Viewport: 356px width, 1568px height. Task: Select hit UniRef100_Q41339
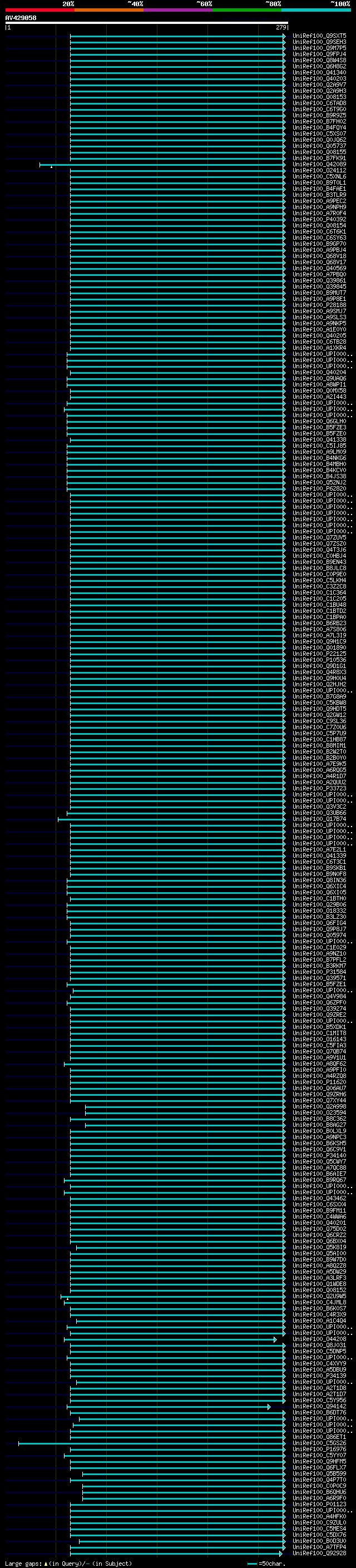point(319,856)
